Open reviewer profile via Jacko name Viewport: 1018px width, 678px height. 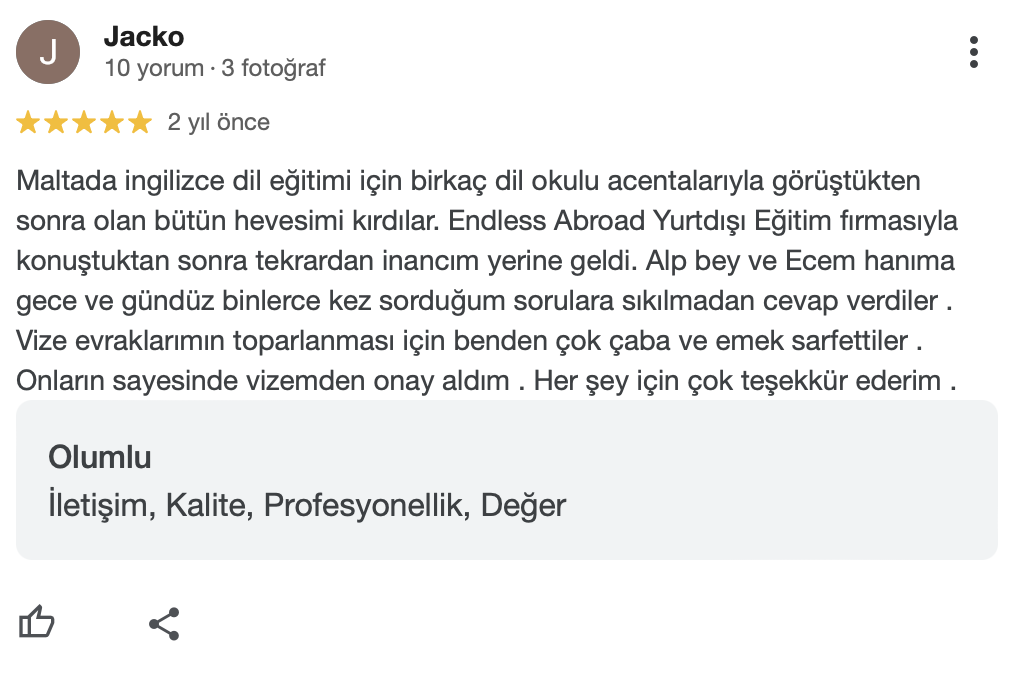point(144,37)
